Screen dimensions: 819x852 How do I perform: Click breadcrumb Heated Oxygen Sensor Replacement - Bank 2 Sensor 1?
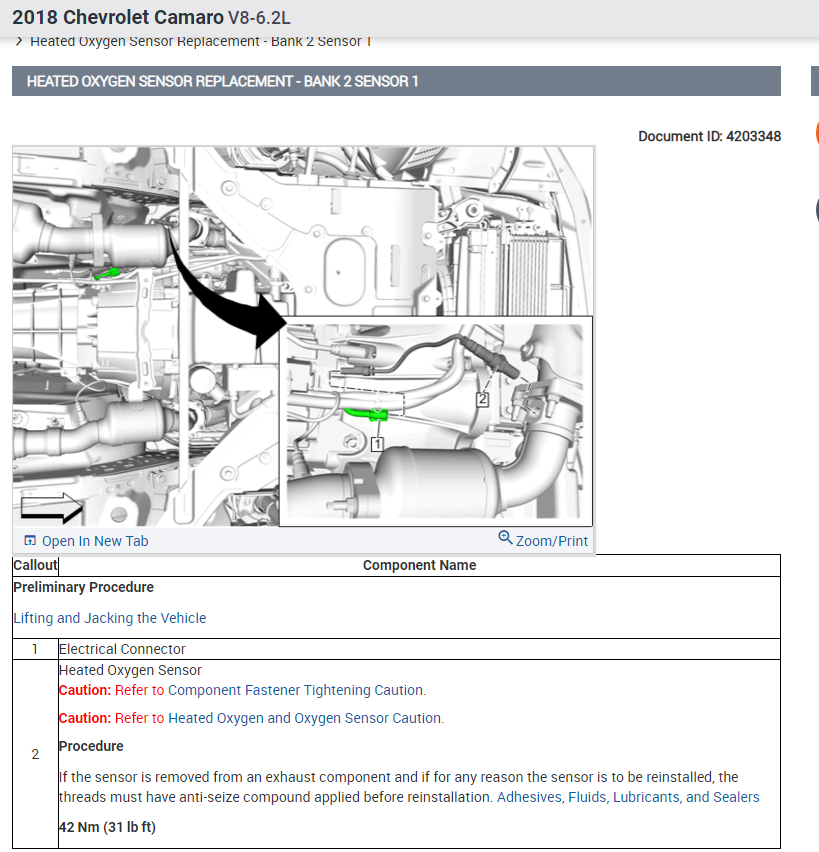pos(201,41)
